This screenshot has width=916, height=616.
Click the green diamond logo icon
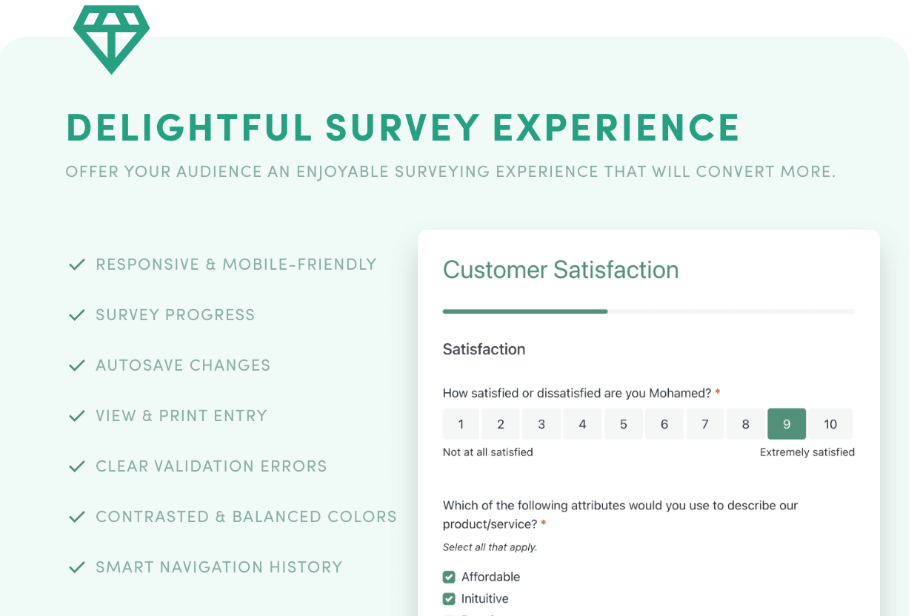111,37
